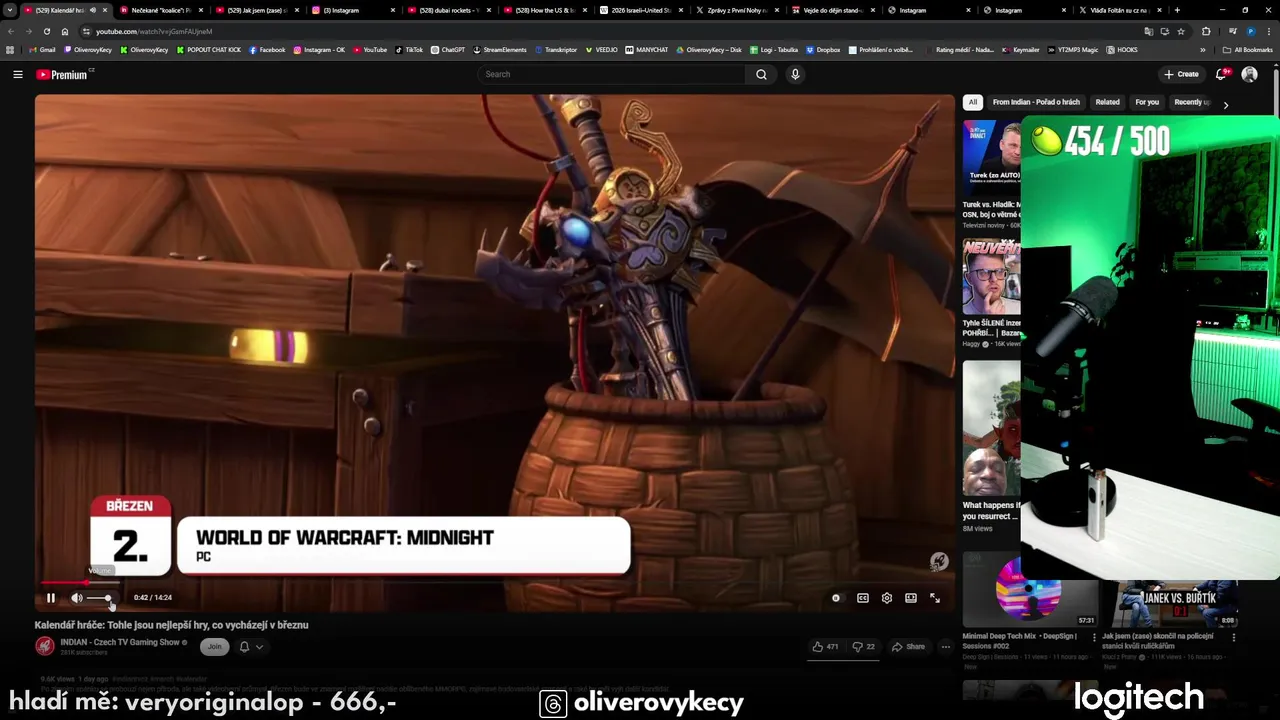Enter fullscreen mode
The image size is (1280, 720).
(x=935, y=598)
